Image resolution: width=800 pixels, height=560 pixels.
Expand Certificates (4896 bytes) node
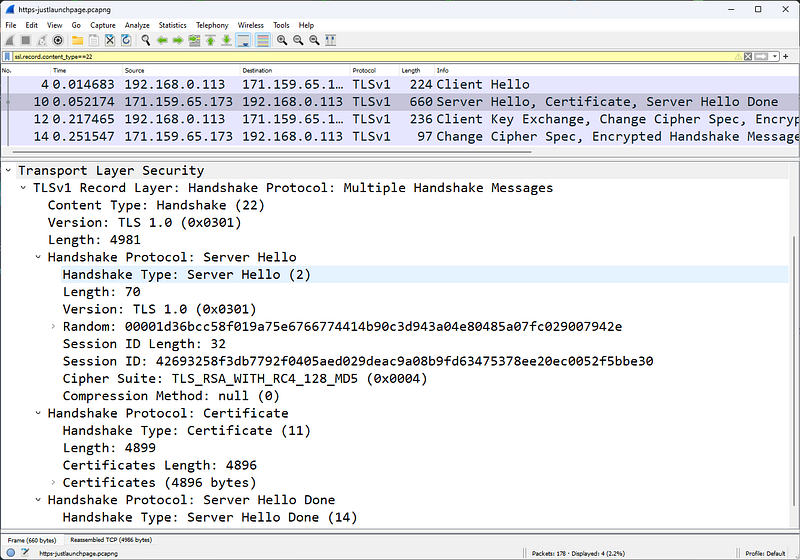pos(53,482)
